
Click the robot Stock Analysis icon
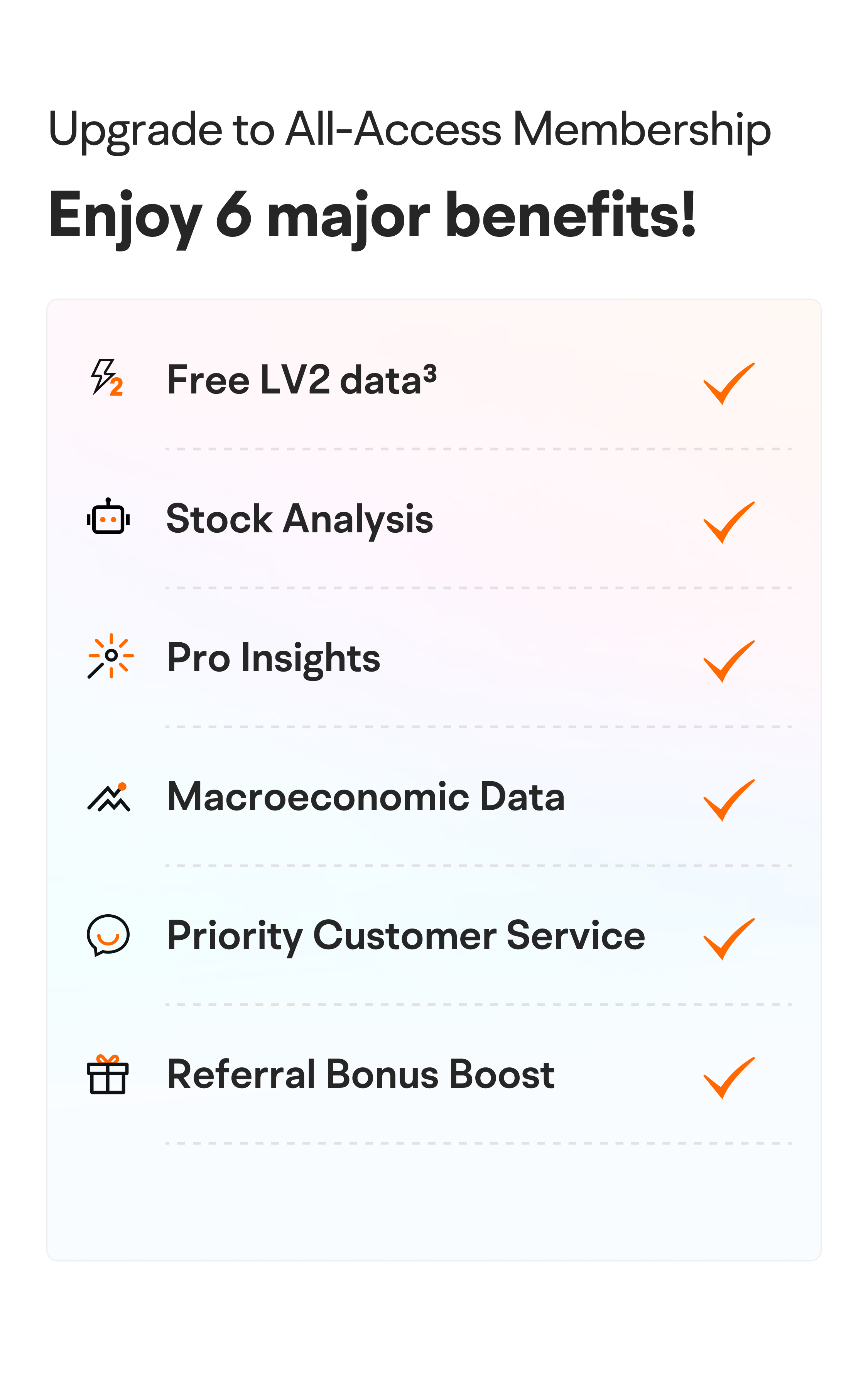click(108, 517)
